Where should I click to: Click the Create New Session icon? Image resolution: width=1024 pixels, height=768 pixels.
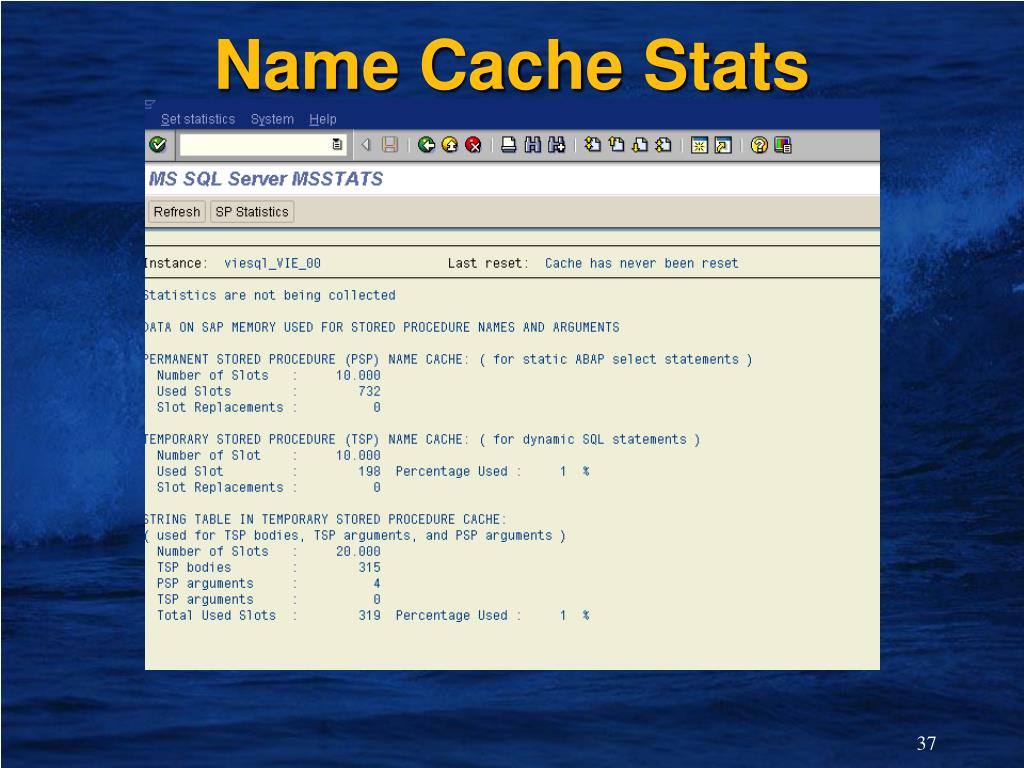coord(699,145)
